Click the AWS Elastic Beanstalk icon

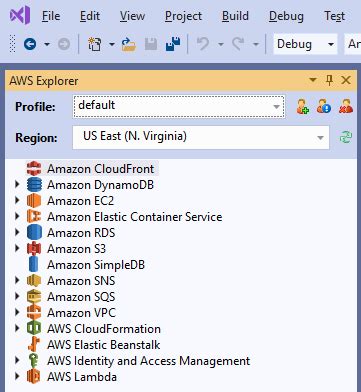coord(34,344)
